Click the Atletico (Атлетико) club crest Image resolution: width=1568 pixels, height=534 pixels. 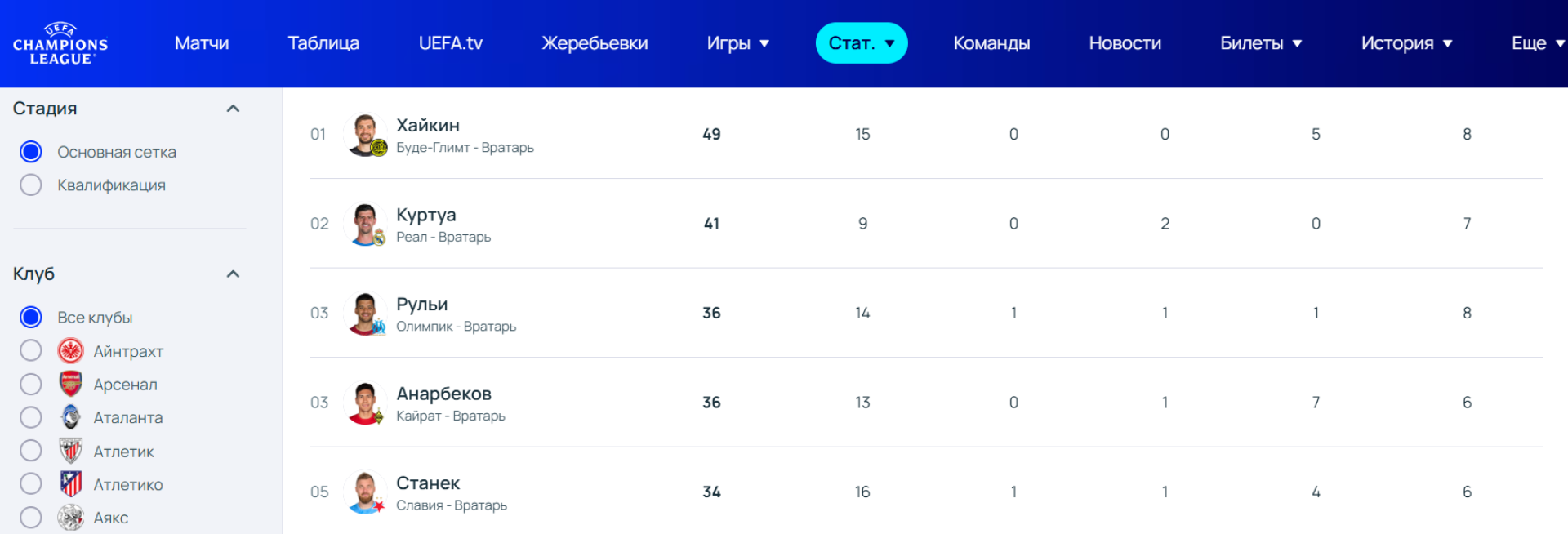(71, 484)
